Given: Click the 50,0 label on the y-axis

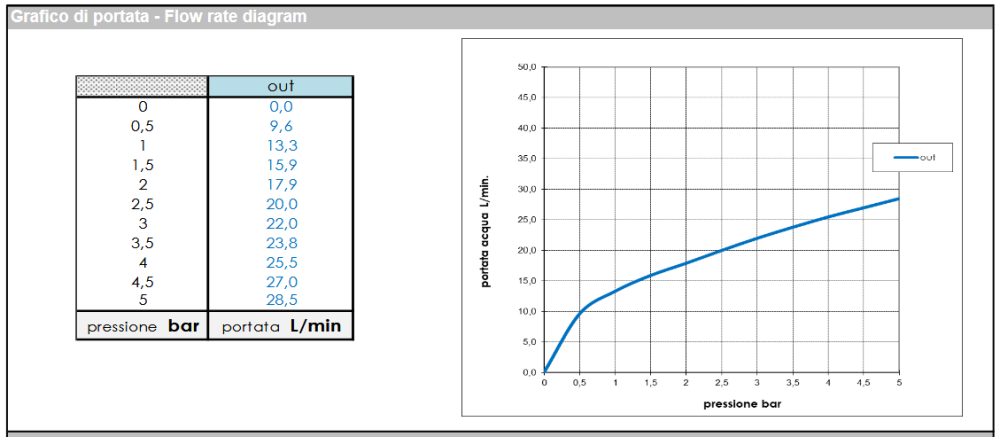Looking at the screenshot, I should 526,67.
